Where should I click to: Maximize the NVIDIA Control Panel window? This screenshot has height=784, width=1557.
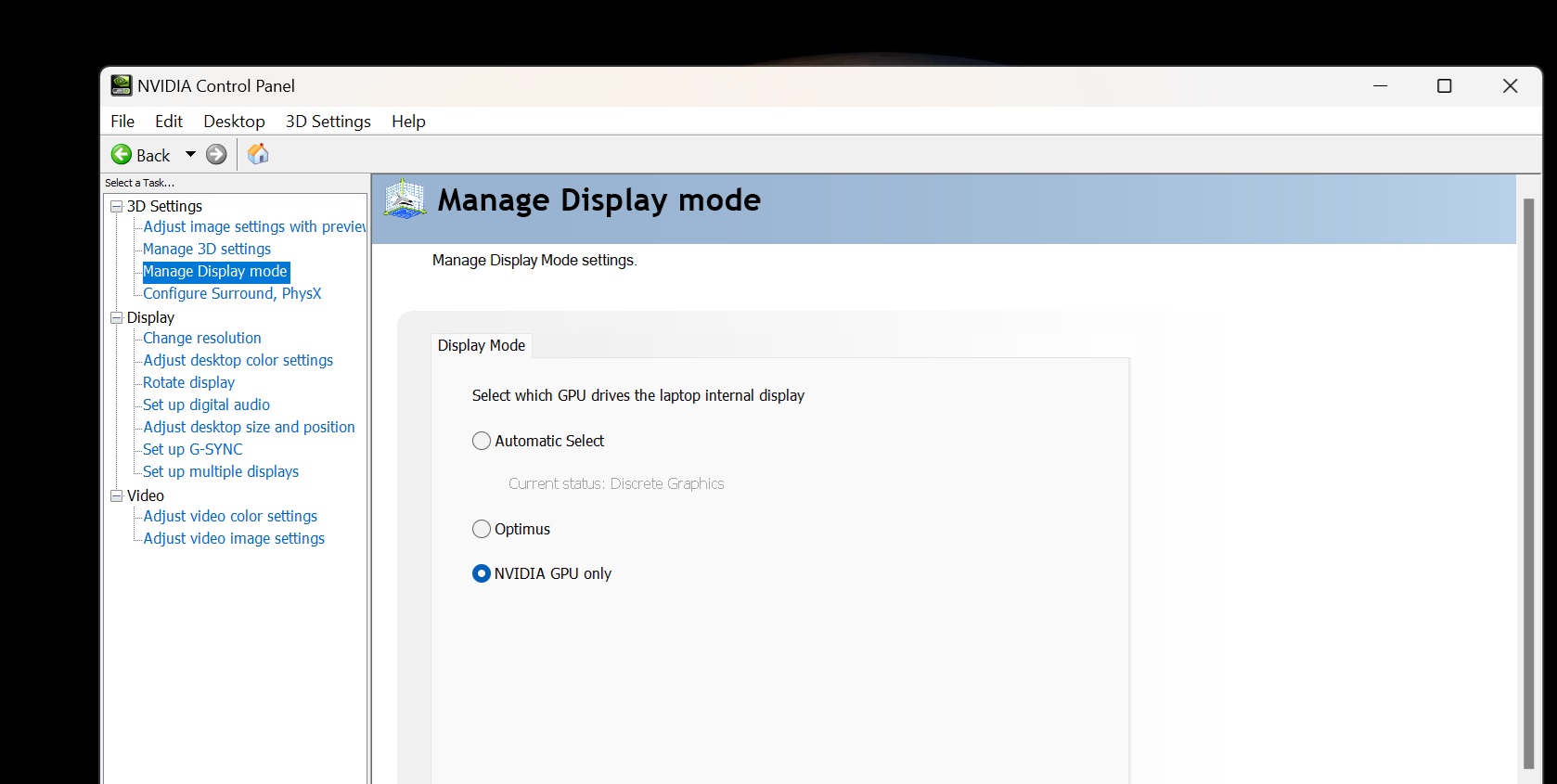tap(1445, 85)
